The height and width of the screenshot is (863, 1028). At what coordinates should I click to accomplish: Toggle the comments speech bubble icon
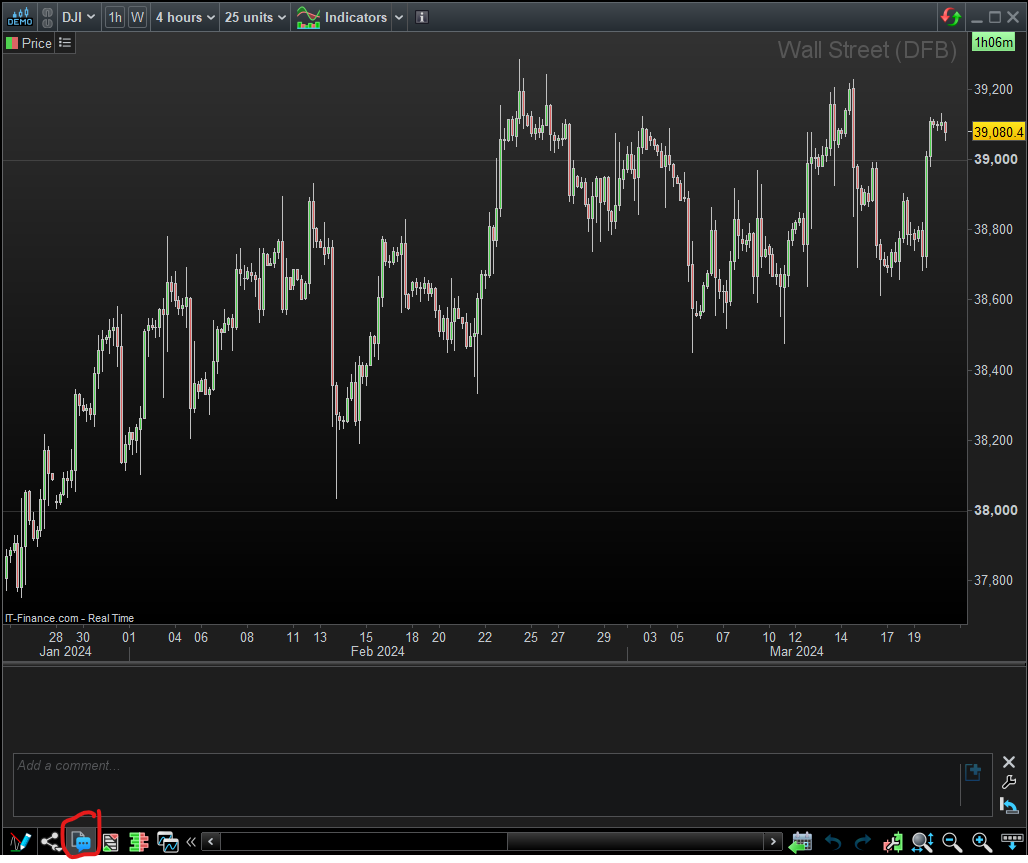tap(81, 842)
